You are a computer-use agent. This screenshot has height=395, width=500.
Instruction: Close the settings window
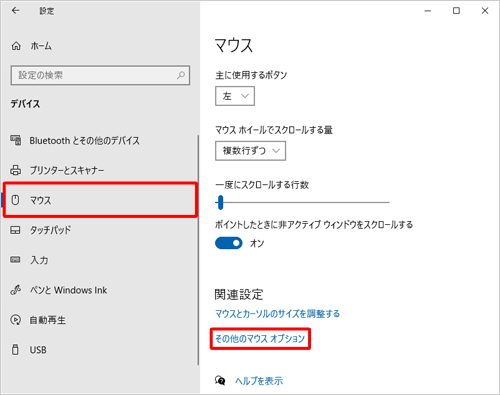[x=485, y=11]
